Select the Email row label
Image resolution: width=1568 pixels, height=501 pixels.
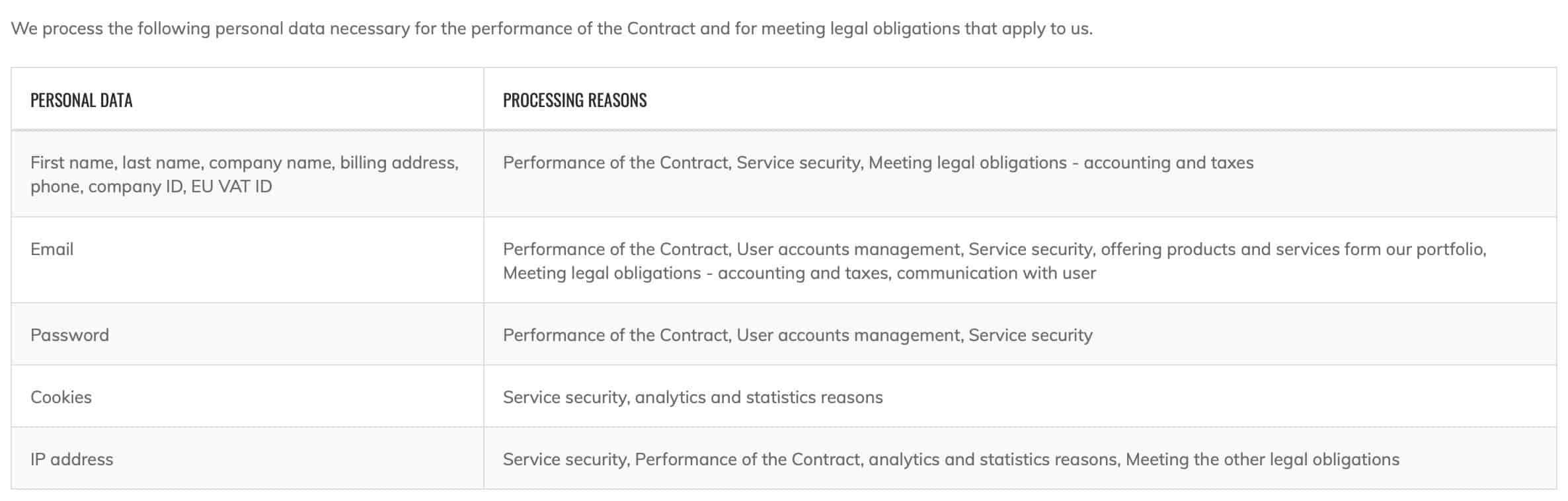(52, 249)
